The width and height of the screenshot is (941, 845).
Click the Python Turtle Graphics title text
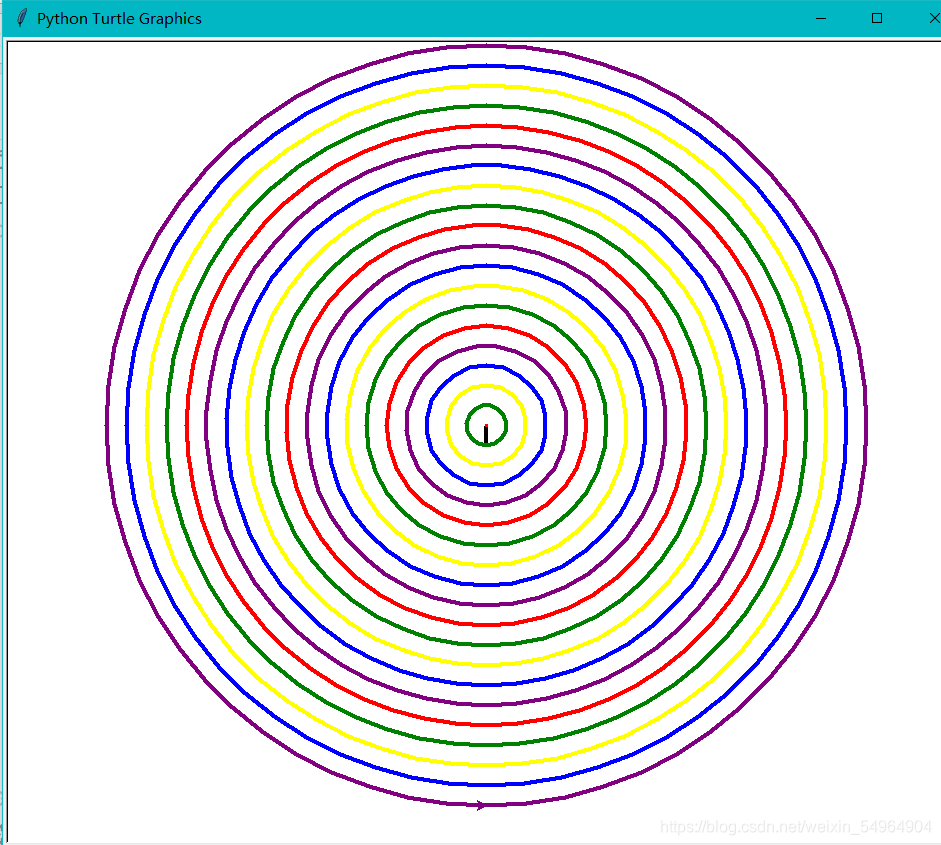pos(119,19)
